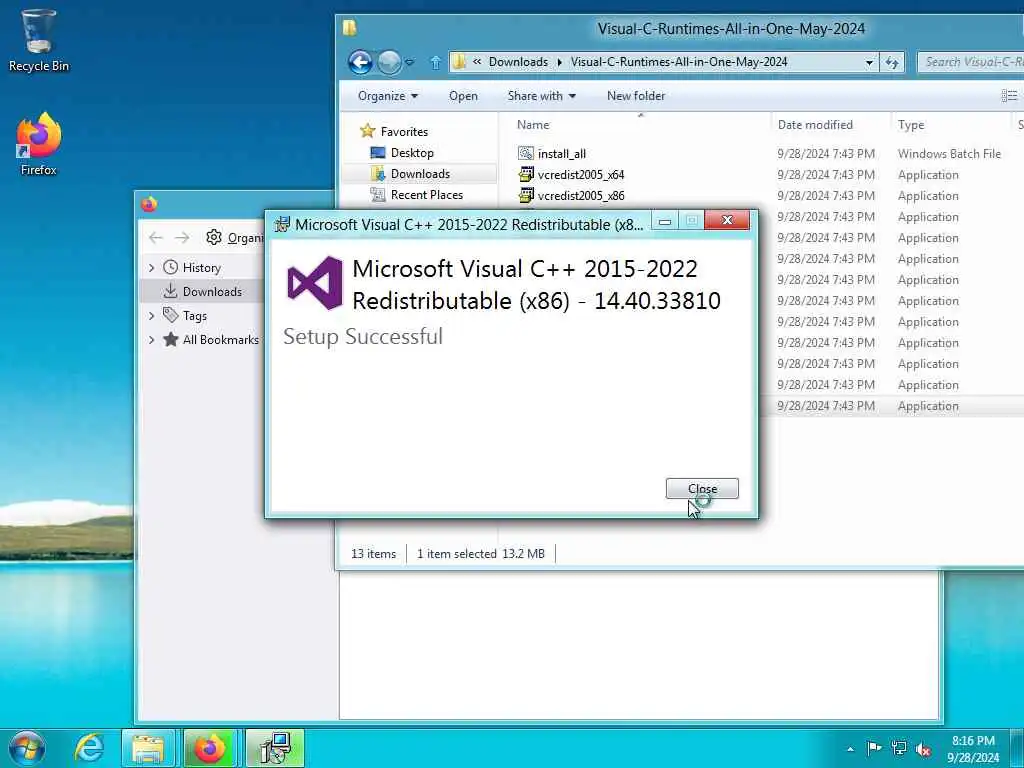Click the Firefox Library back arrow
Viewport: 1024px width, 768px height.
tap(155, 238)
